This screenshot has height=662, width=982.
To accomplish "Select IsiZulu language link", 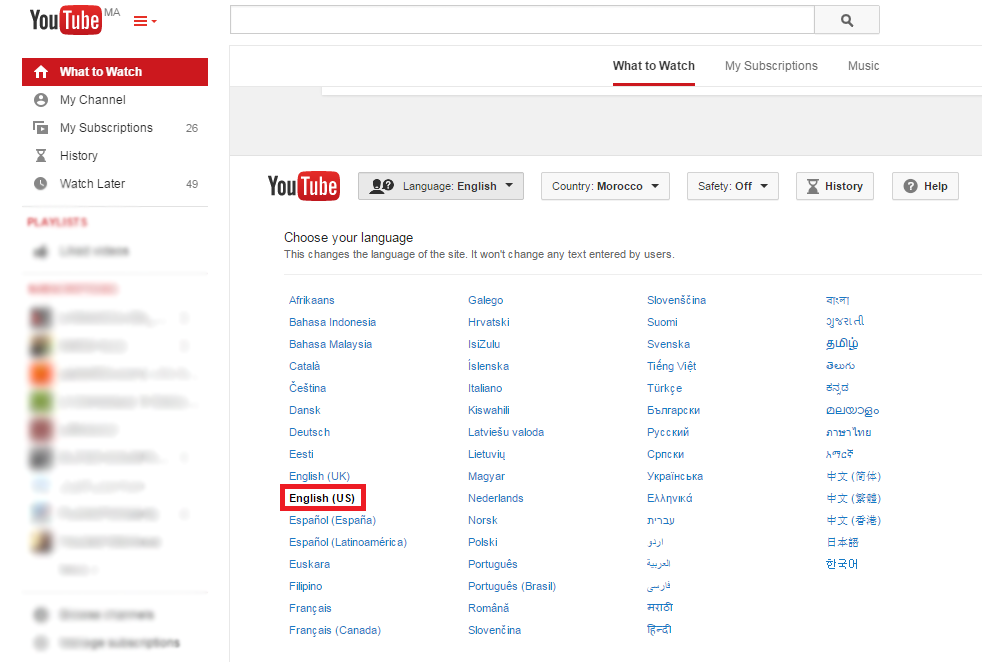I will click(x=484, y=344).
